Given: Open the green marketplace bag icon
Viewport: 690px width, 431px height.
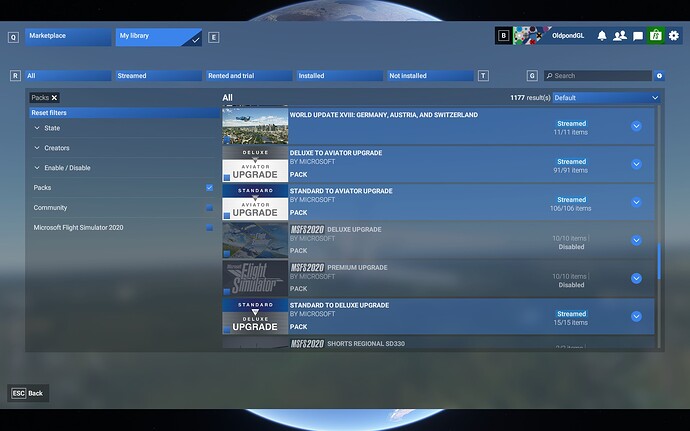Looking at the screenshot, I should pyautogui.click(x=656, y=36).
